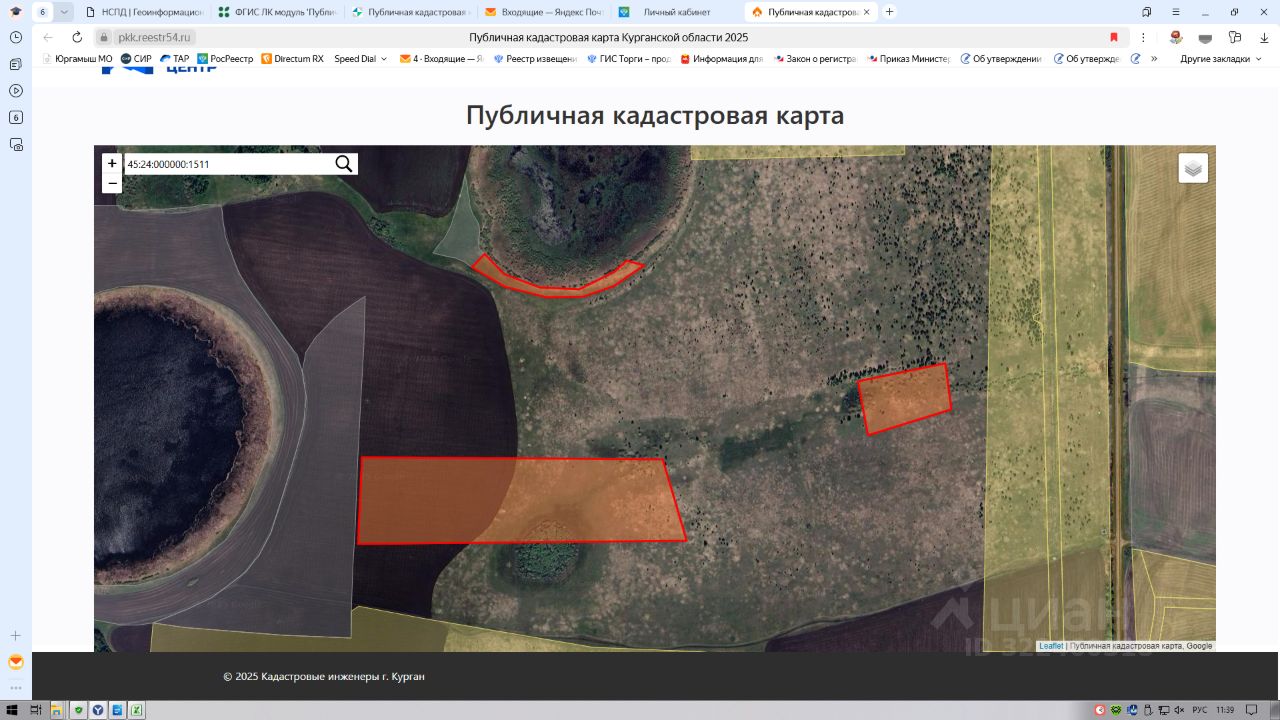Close the active Публичная кадастровая tab

click(866, 12)
